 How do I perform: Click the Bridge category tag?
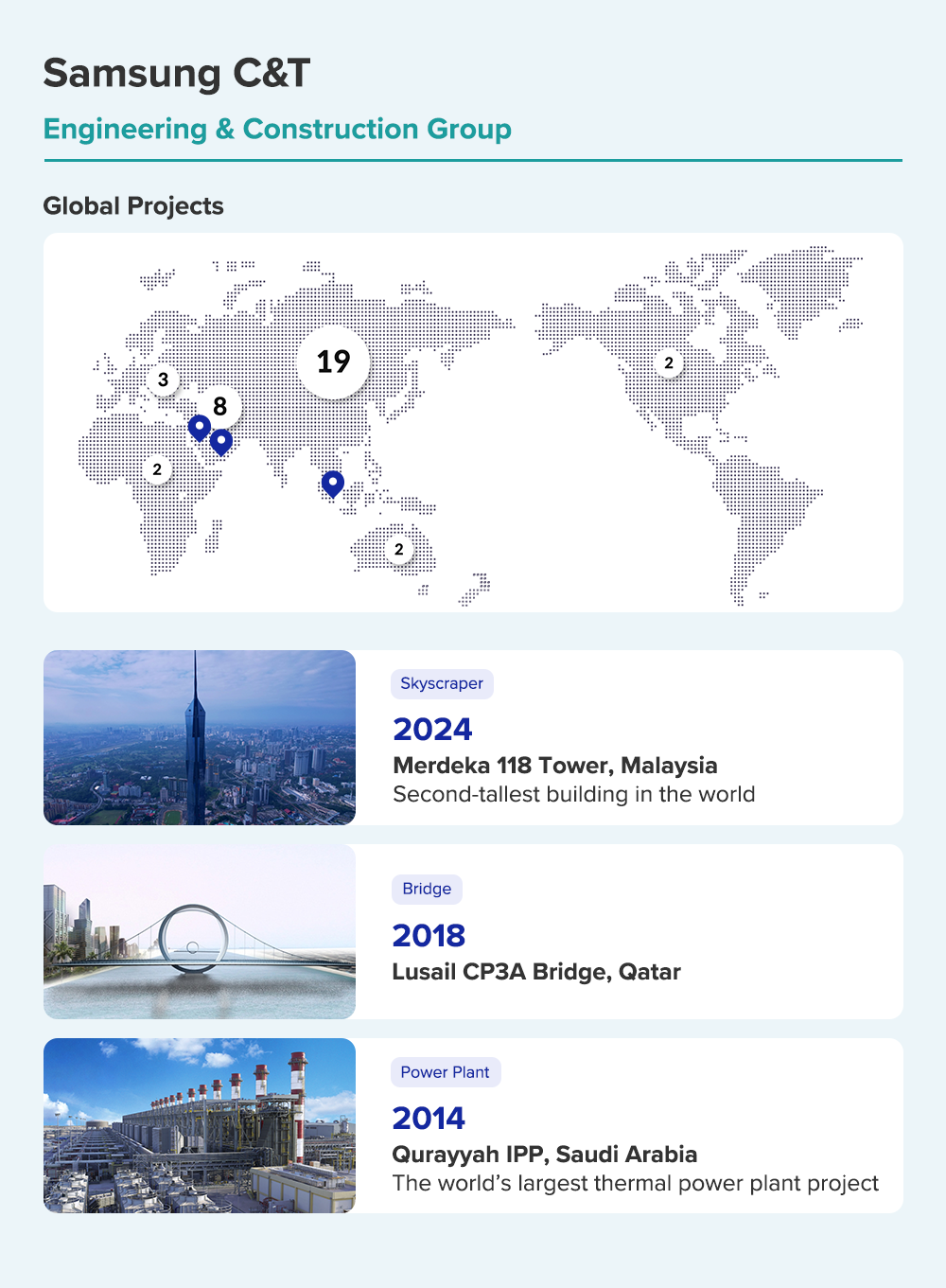click(x=427, y=889)
